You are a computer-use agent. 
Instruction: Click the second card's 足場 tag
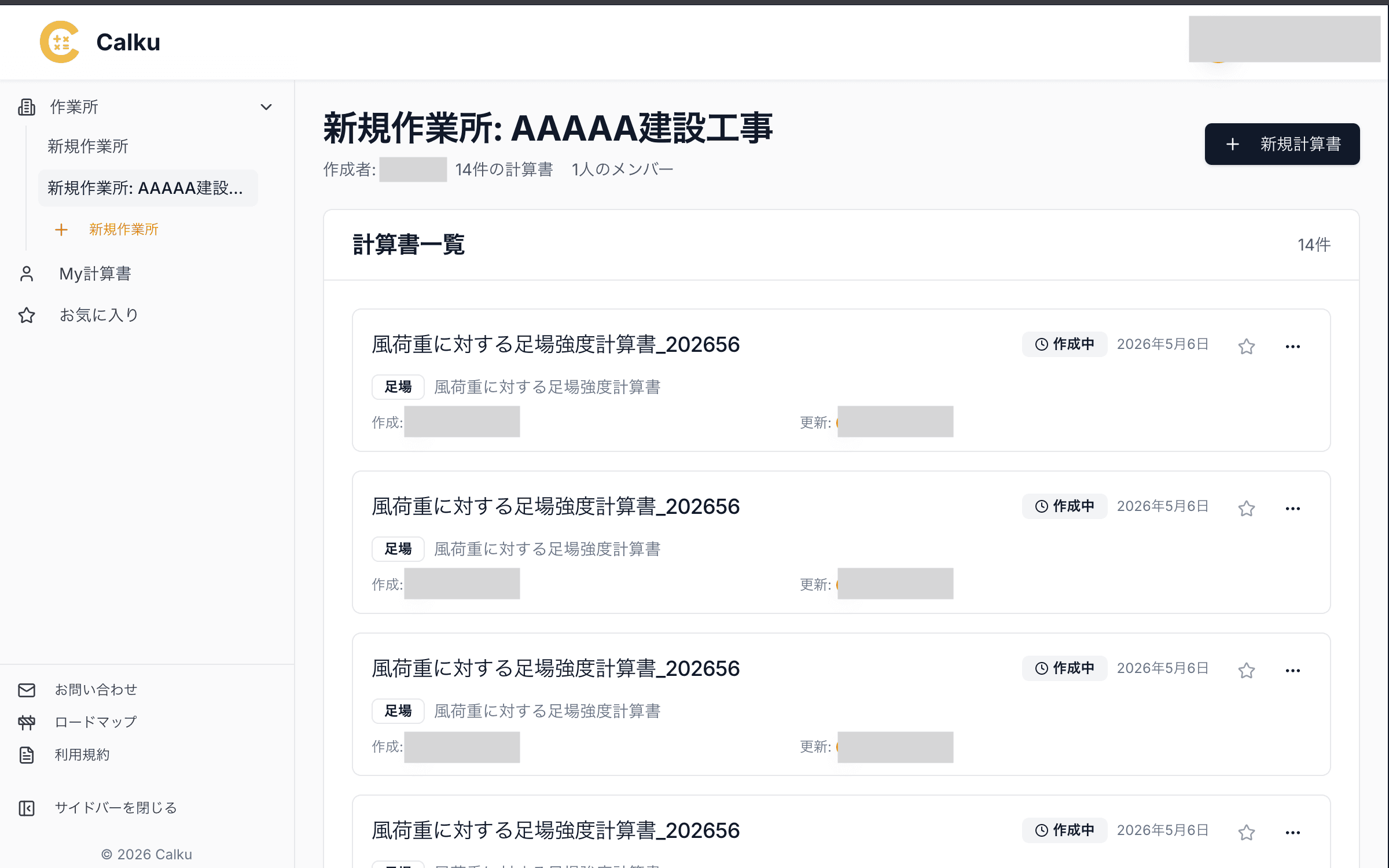coord(398,549)
